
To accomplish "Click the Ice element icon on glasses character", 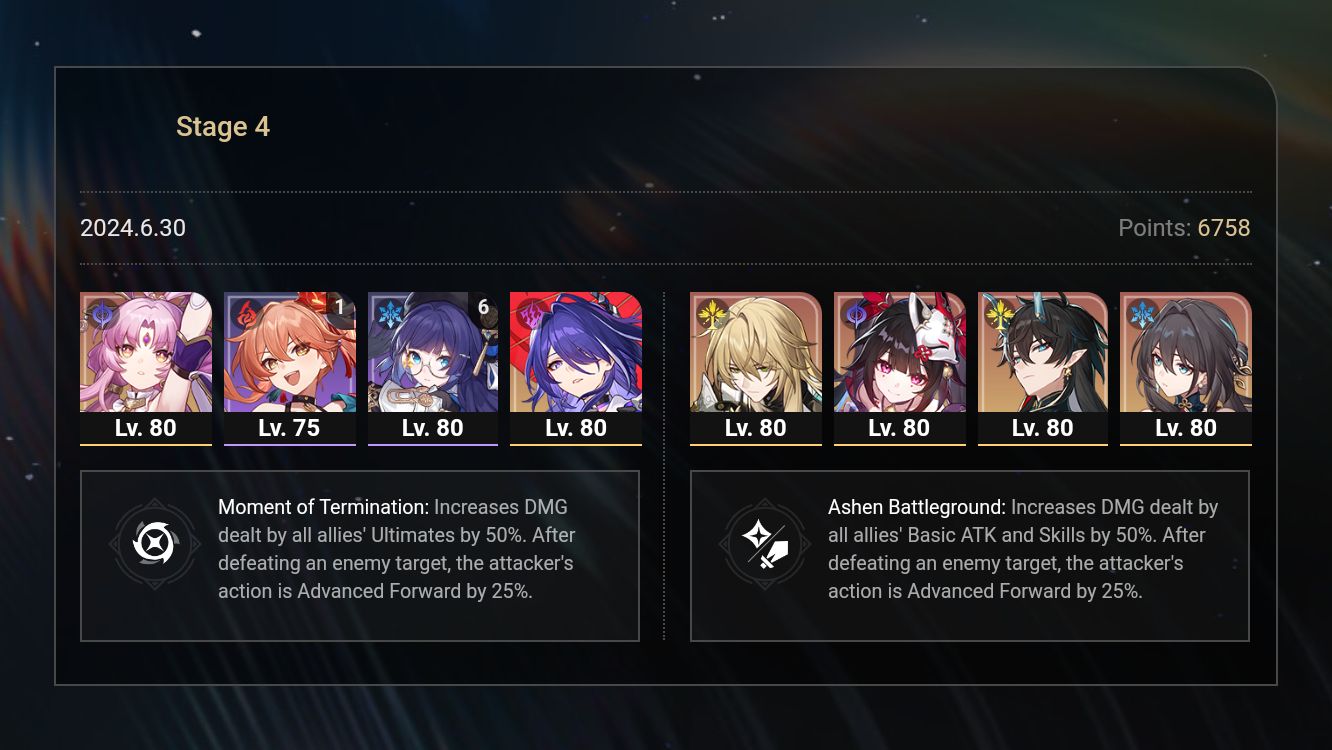I will coord(387,312).
